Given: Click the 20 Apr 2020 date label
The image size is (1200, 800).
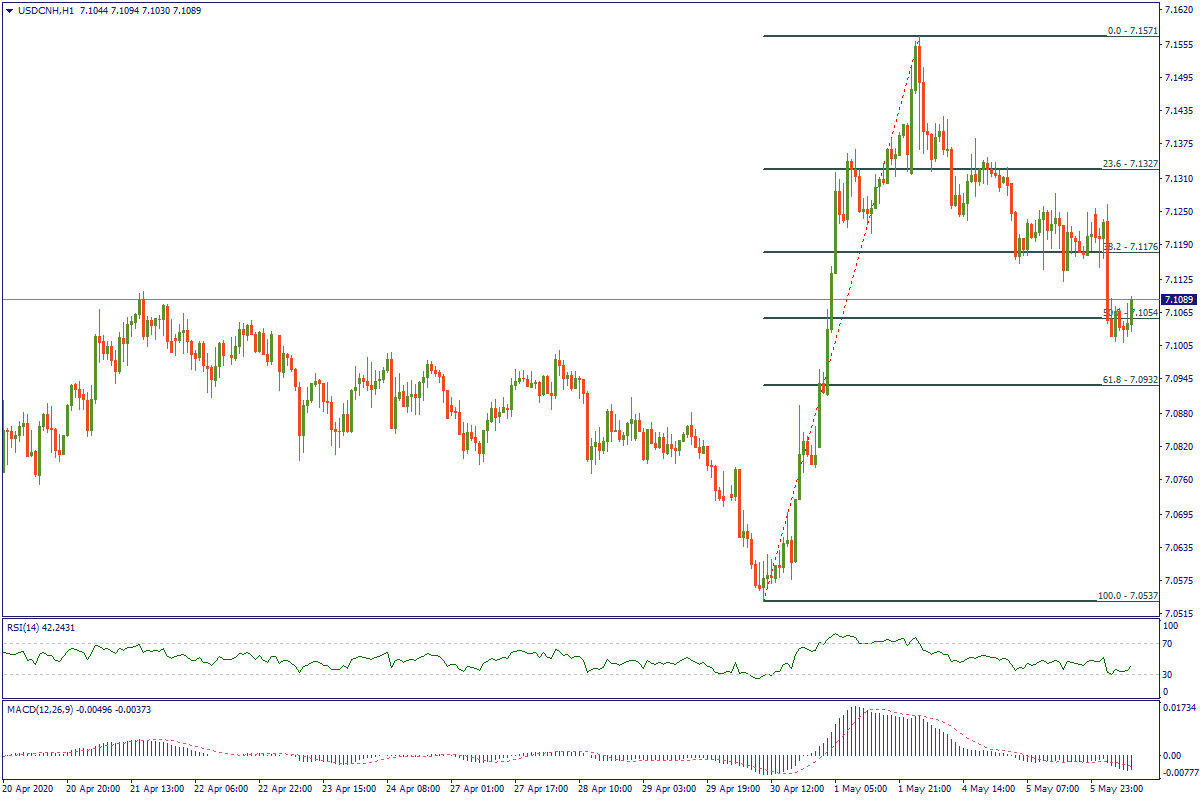Looking at the screenshot, I should pyautogui.click(x=30, y=789).
